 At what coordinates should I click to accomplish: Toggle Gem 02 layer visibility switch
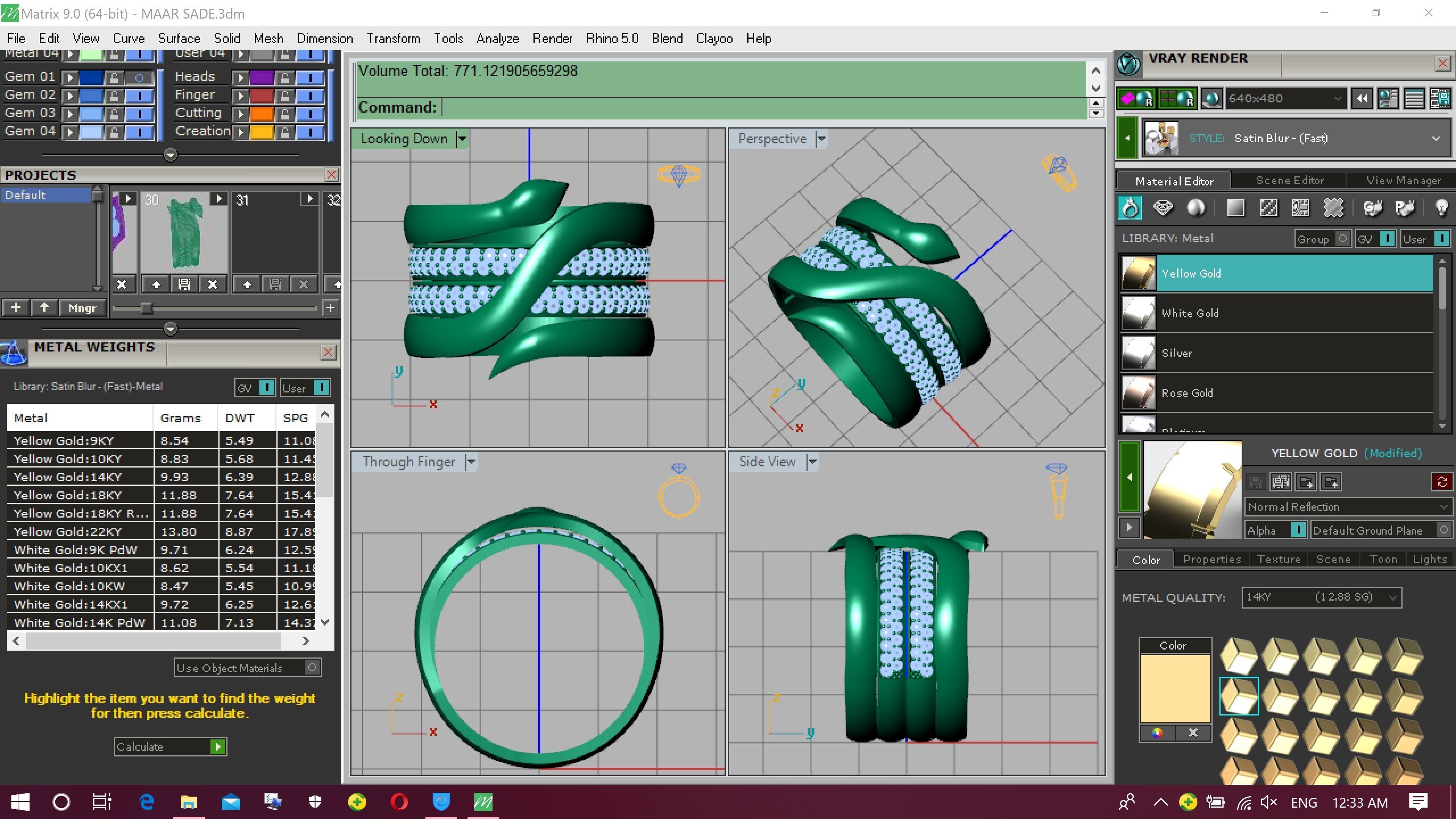click(139, 96)
